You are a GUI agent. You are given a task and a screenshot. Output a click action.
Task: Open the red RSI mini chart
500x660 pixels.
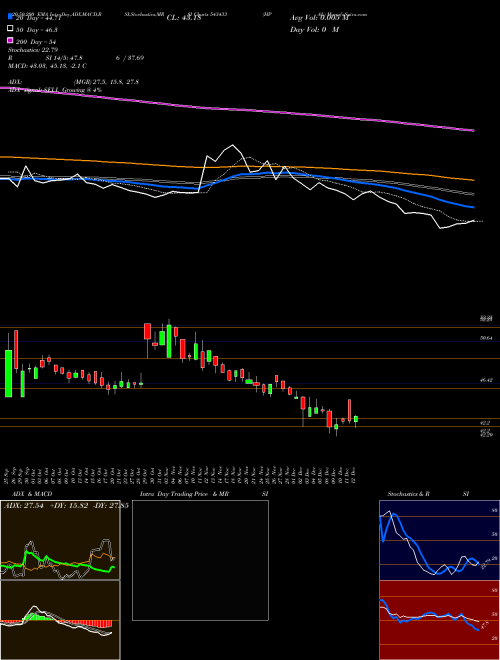point(439,620)
